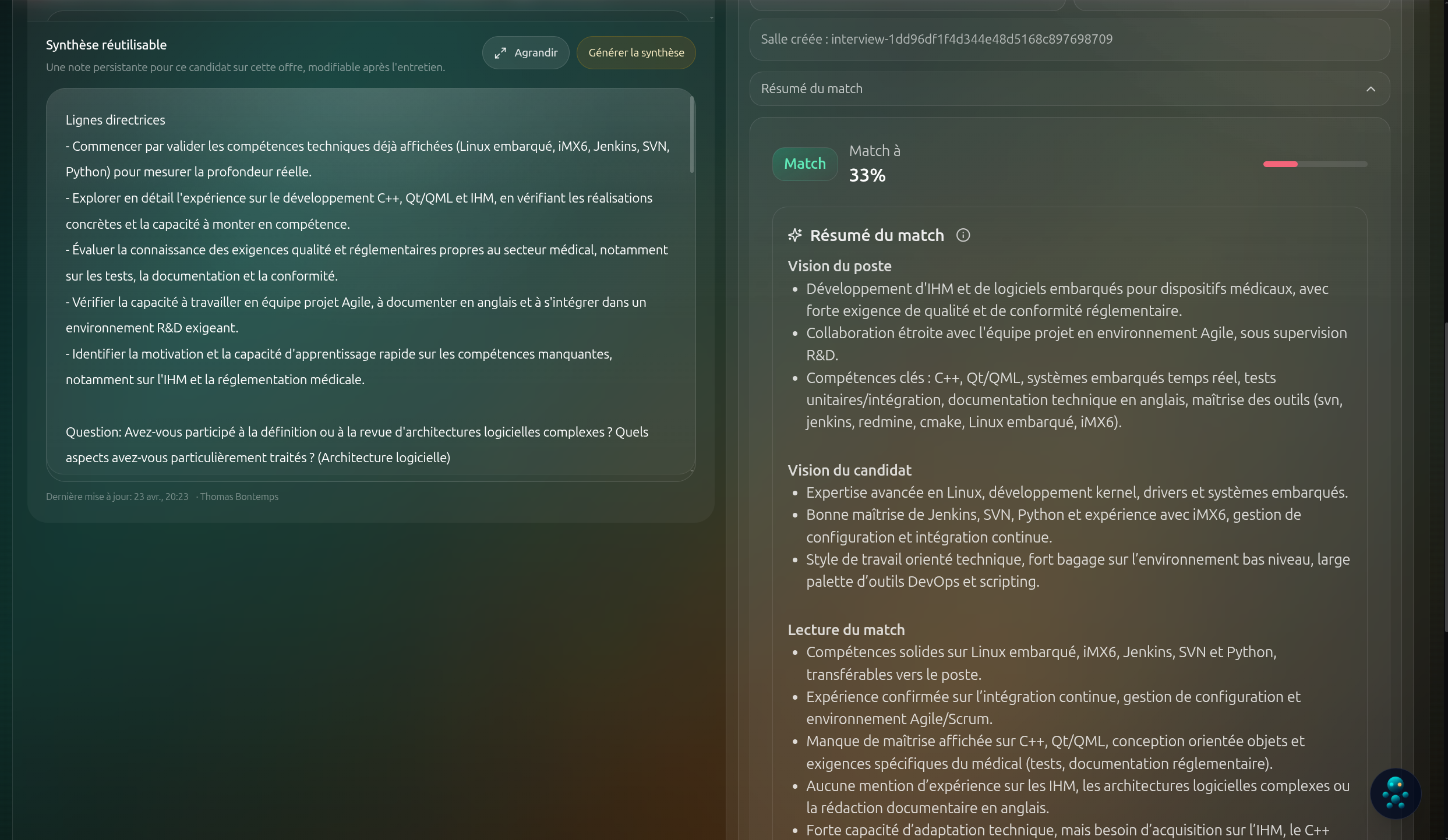Click the green Match badge

[804, 164]
